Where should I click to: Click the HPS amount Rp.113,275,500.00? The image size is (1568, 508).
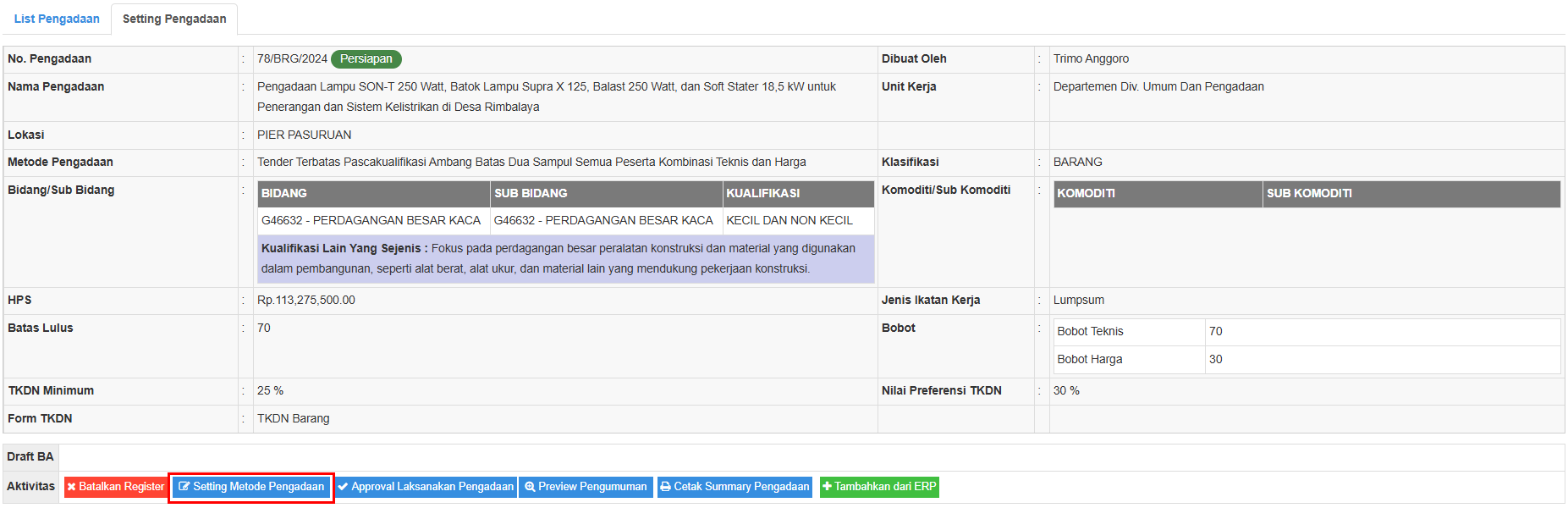coord(306,300)
